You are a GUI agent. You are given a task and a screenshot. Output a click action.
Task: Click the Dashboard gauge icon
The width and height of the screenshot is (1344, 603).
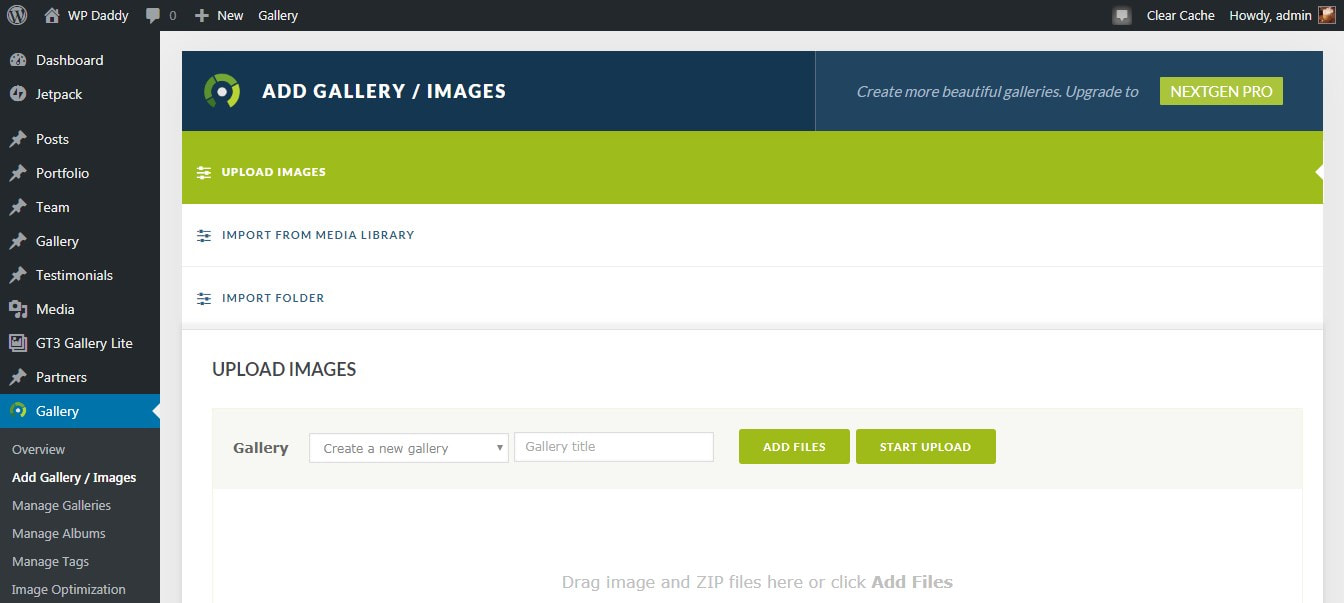17,60
